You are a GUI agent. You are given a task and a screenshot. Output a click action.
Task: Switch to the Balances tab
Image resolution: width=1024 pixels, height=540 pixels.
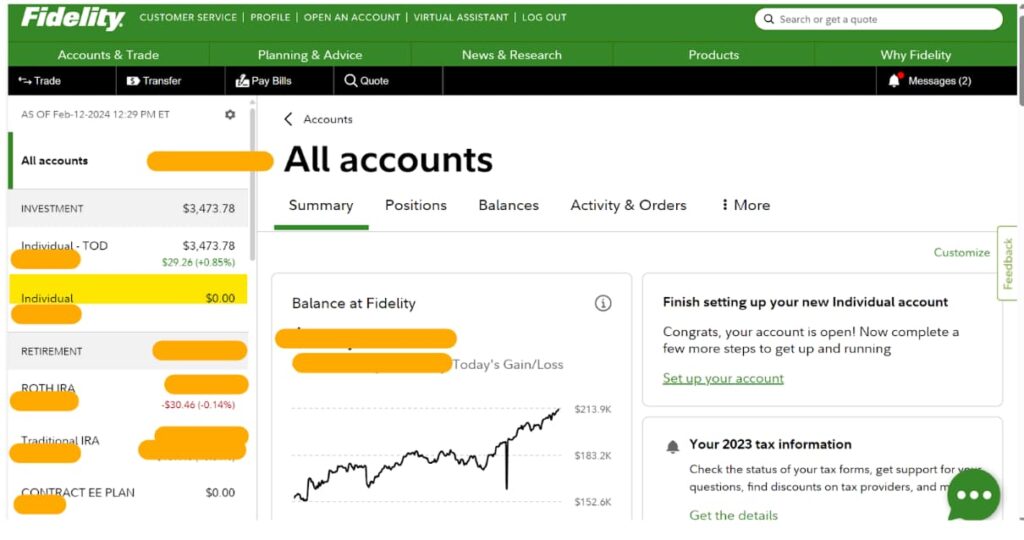pyautogui.click(x=509, y=205)
